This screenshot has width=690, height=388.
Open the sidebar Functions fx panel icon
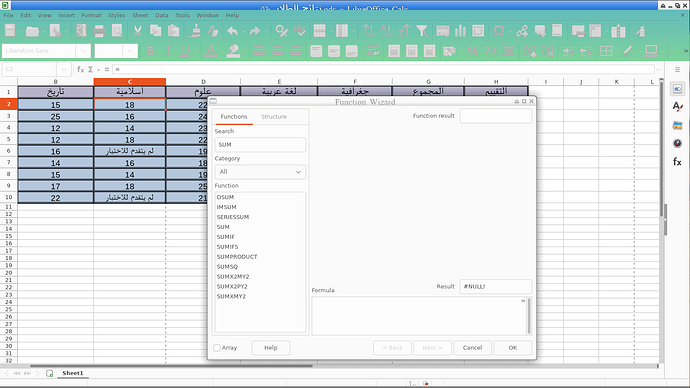[677, 162]
